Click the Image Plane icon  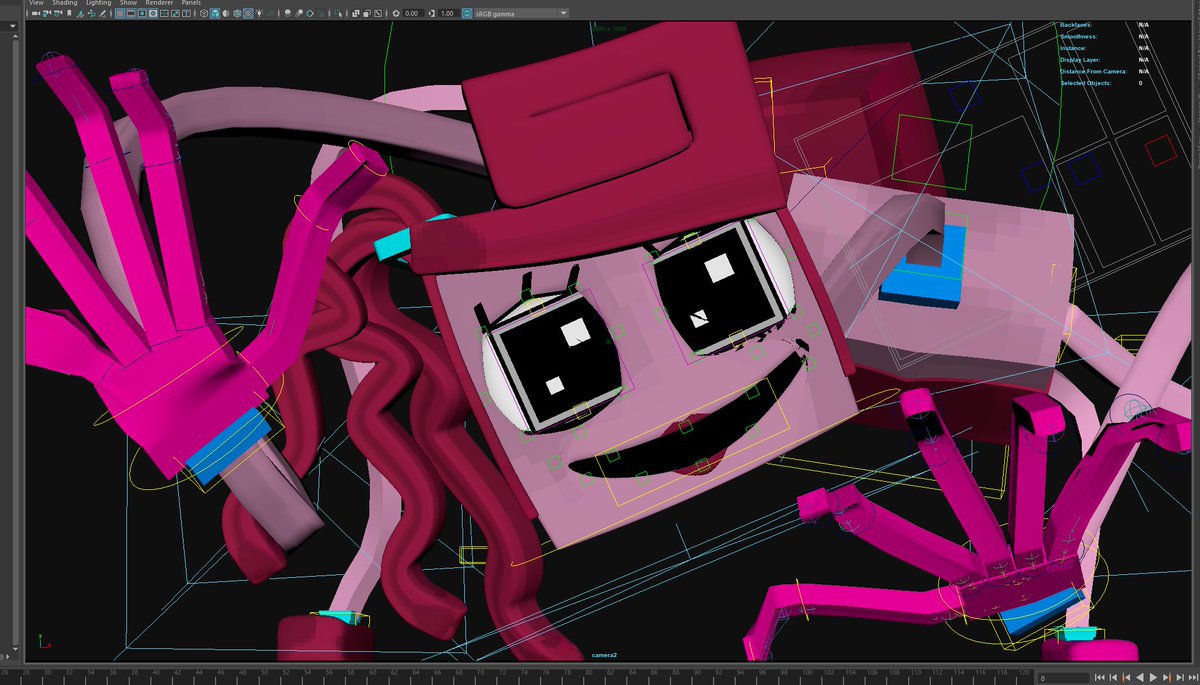80,14
